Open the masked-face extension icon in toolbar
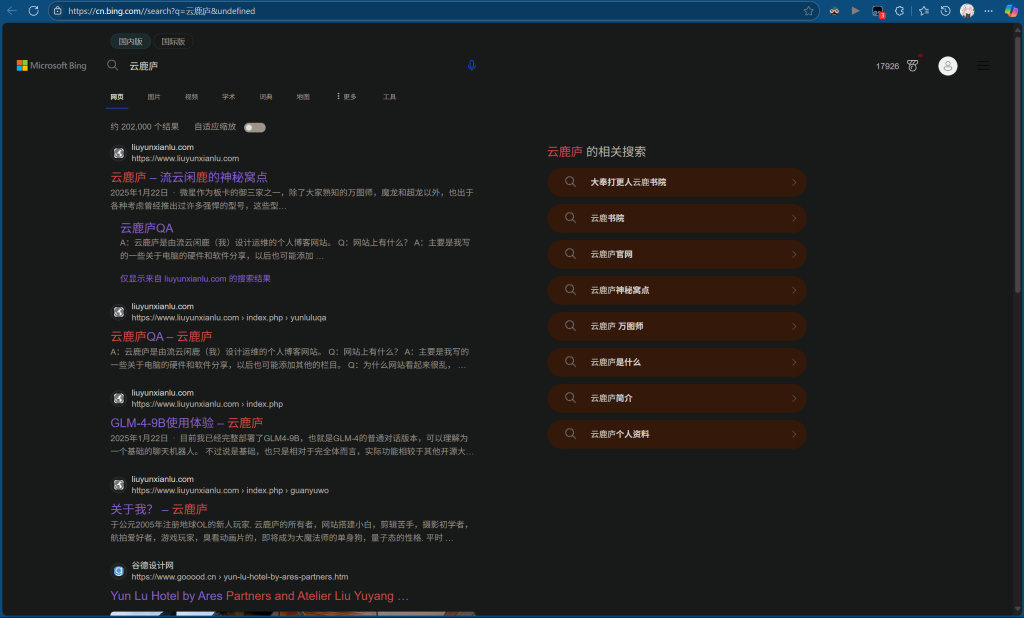Image resolution: width=1024 pixels, height=618 pixels. tap(834, 10)
